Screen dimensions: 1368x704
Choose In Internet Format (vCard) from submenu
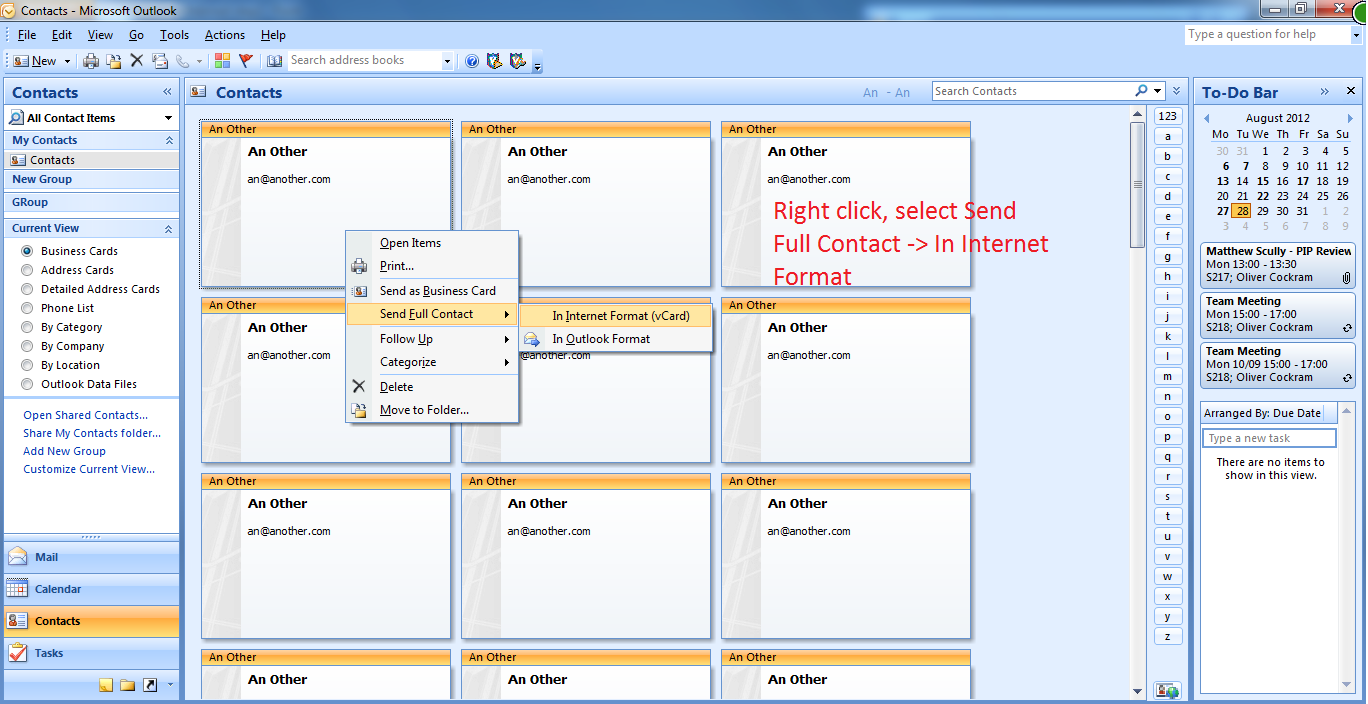click(620, 316)
